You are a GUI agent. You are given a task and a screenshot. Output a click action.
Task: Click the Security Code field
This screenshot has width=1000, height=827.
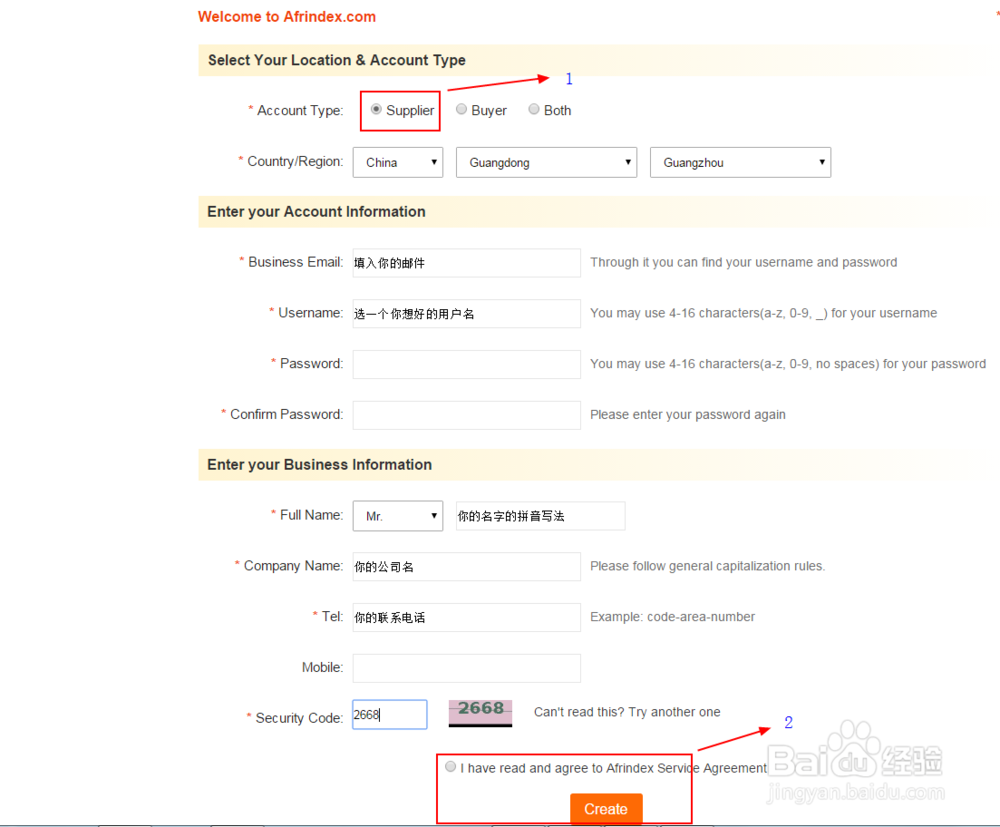[390, 714]
